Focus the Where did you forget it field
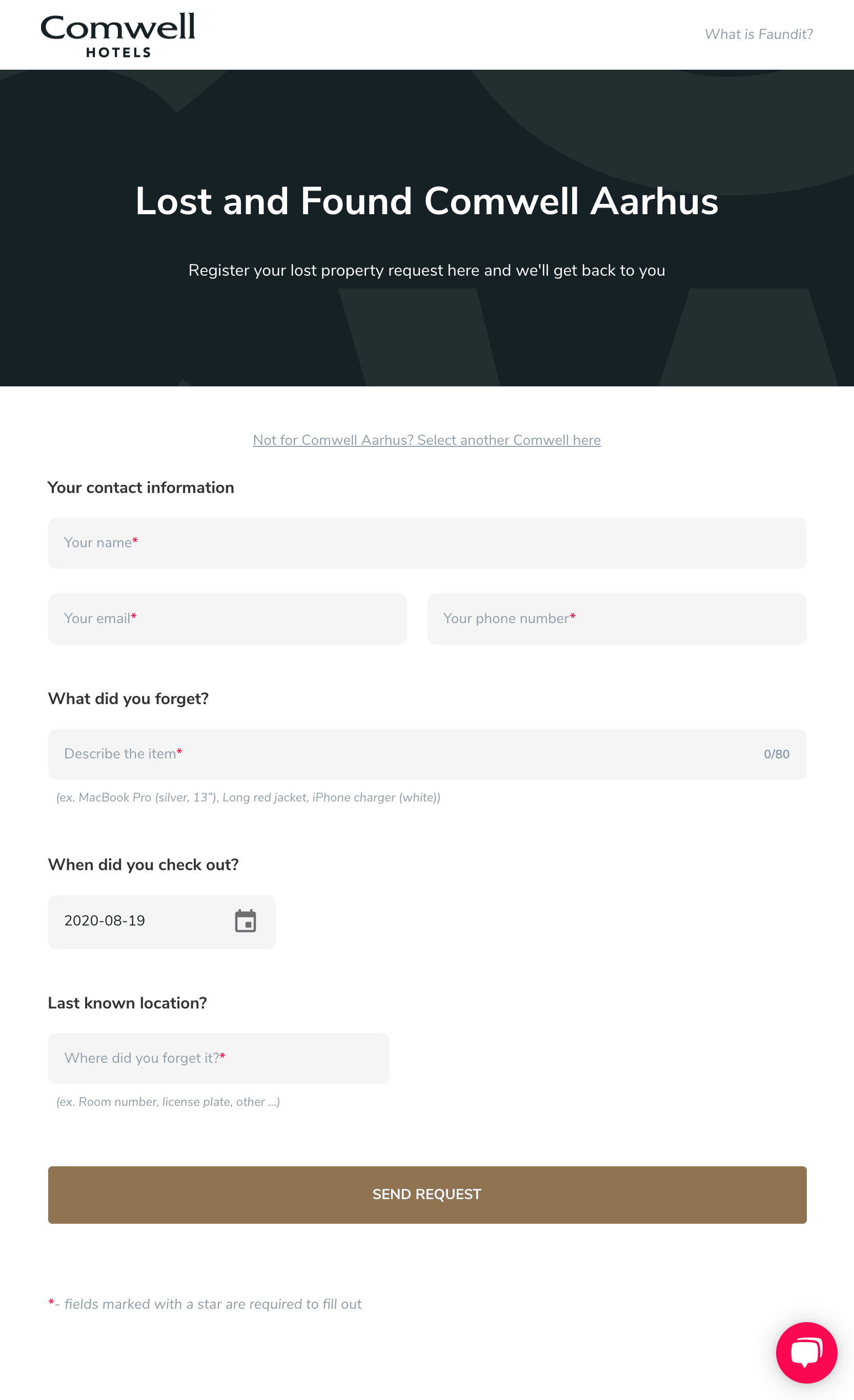The width and height of the screenshot is (854, 1400). tap(219, 1059)
